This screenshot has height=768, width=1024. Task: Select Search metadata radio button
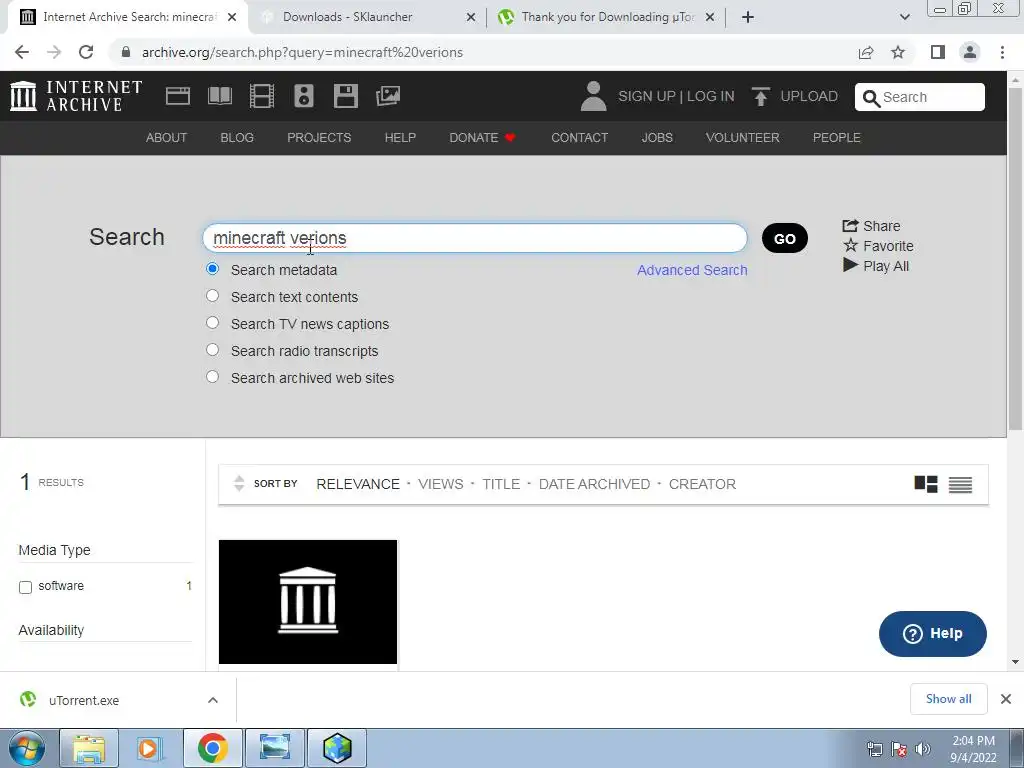212,268
